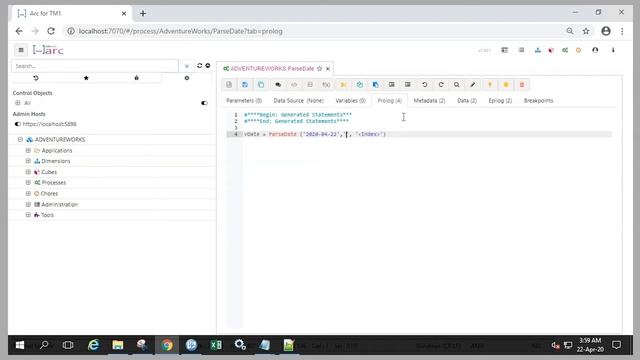Expand the Cubes node
The image size is (640, 360).
[x=28, y=172]
